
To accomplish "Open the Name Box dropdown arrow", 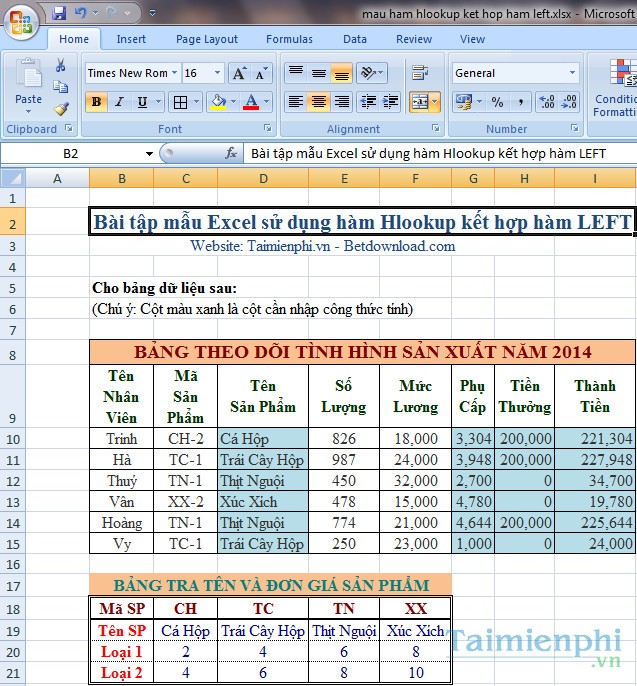I will pos(149,154).
